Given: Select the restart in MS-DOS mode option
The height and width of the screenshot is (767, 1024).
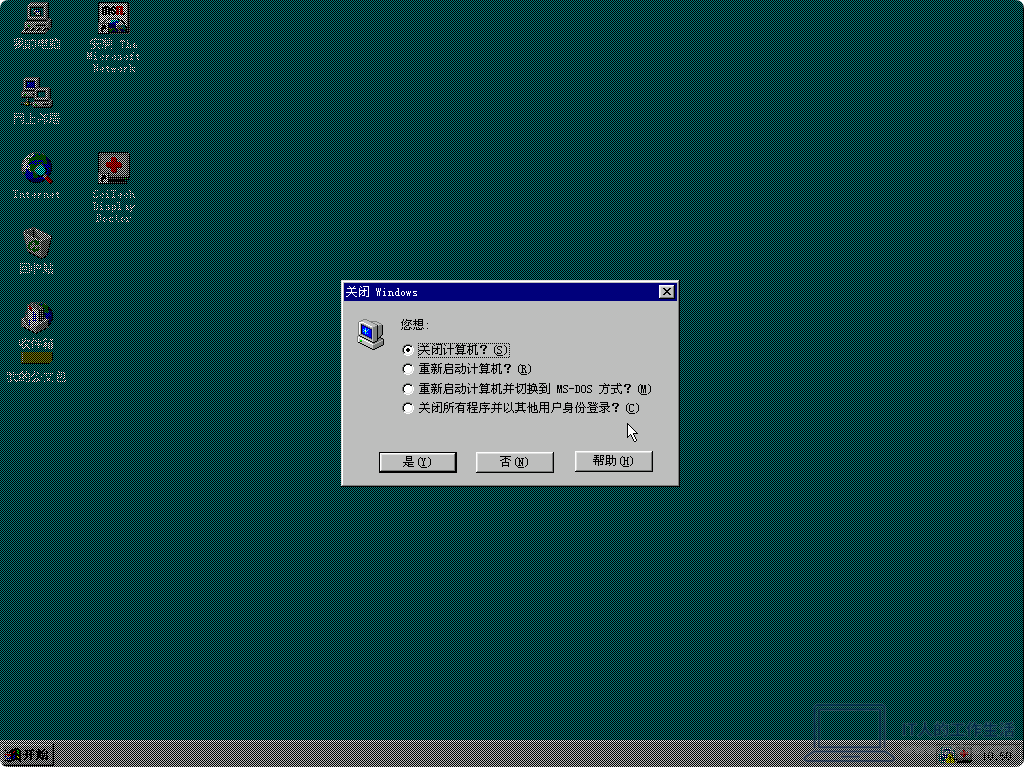Looking at the screenshot, I should pyautogui.click(x=527, y=389).
